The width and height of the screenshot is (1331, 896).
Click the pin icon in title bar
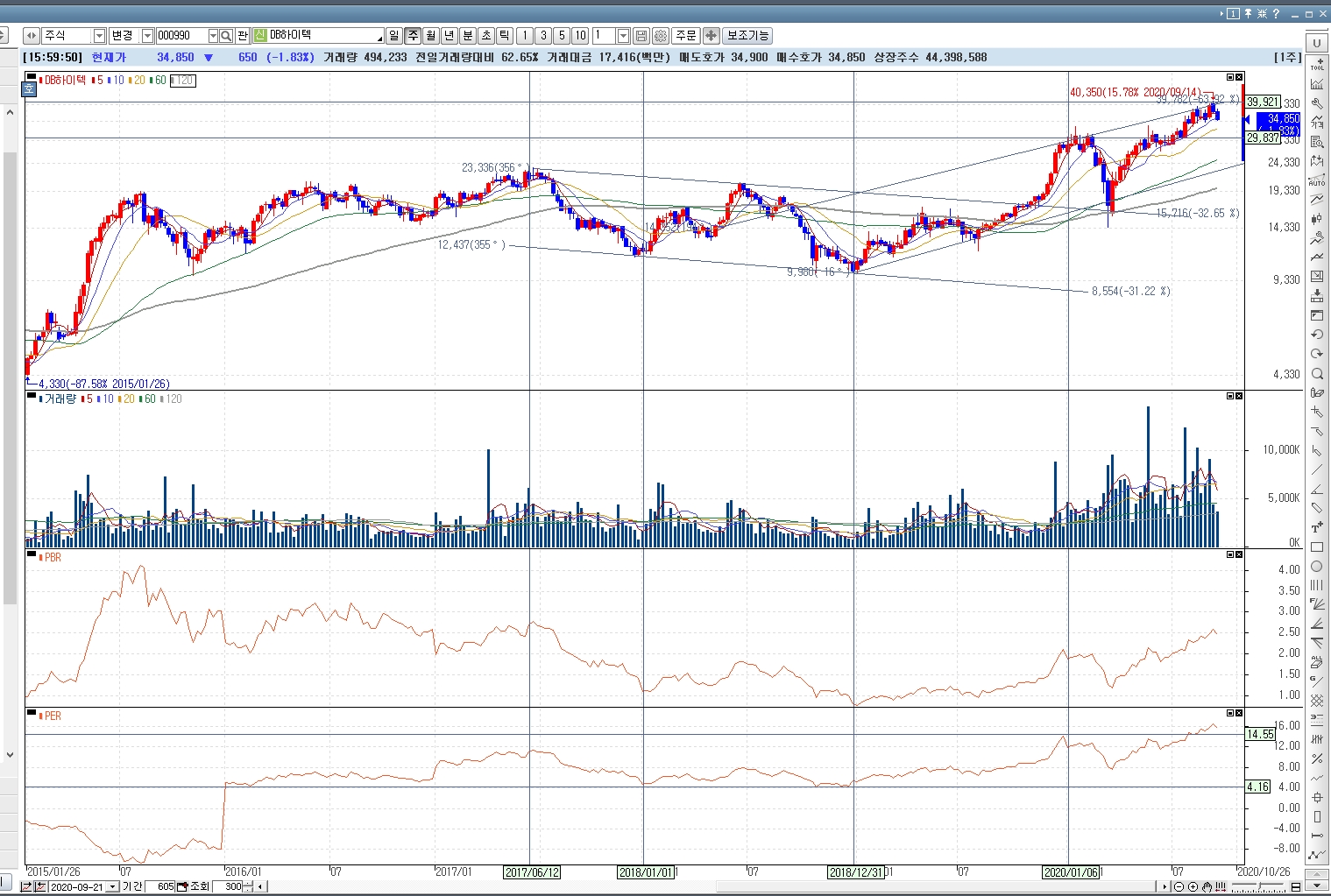(1248, 13)
